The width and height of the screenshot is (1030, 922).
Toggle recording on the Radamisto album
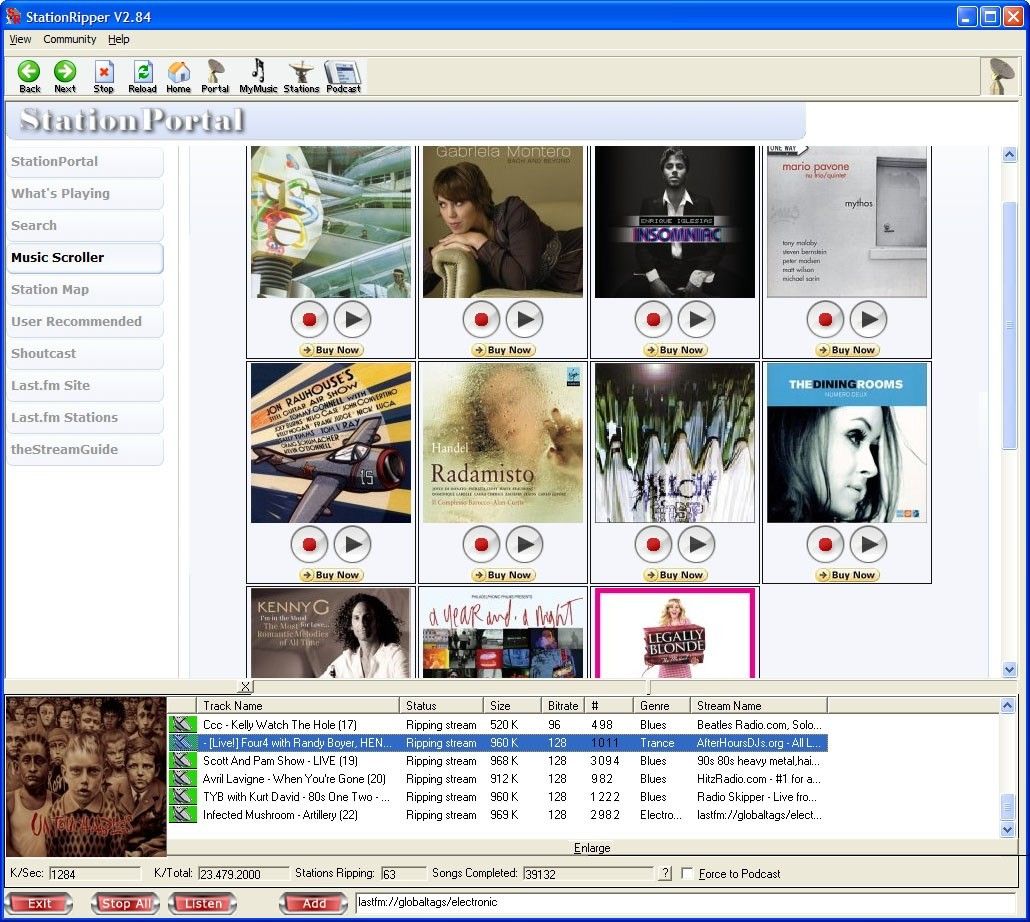(481, 544)
